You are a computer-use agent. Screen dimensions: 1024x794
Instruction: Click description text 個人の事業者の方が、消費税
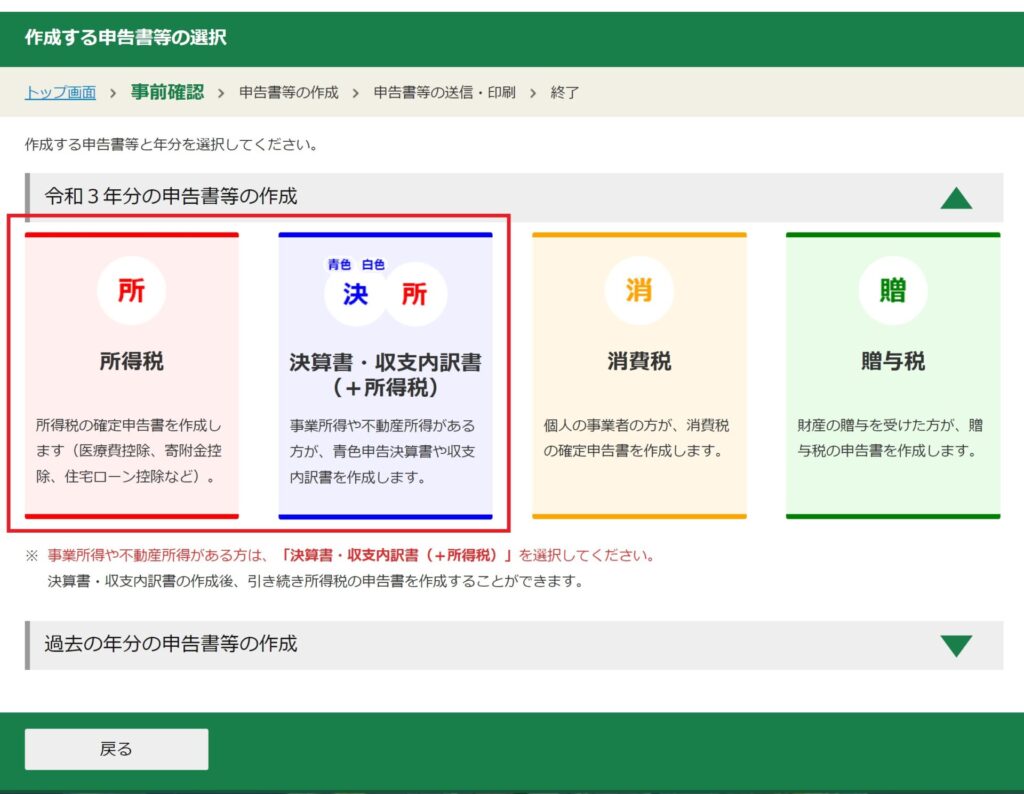pyautogui.click(x=637, y=438)
